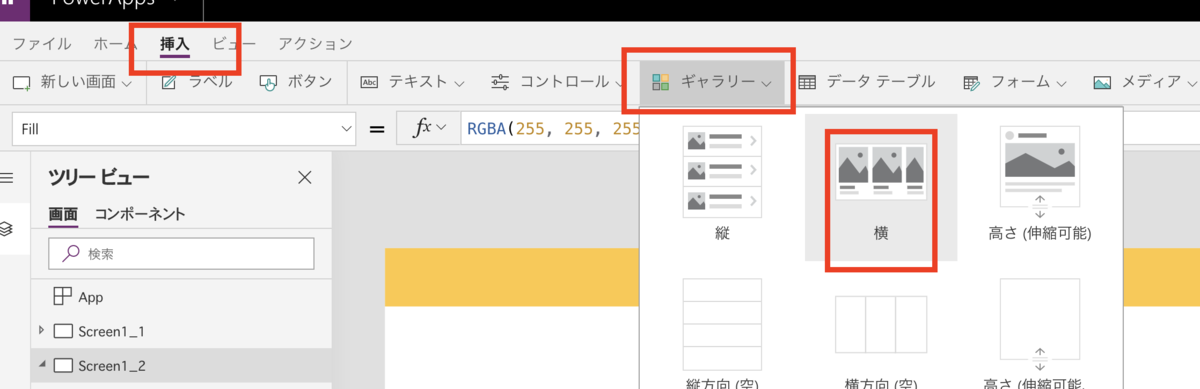The height and width of the screenshot is (389, 1200).
Task: Collapse the Screen1_2 tree node
Action: [41, 364]
